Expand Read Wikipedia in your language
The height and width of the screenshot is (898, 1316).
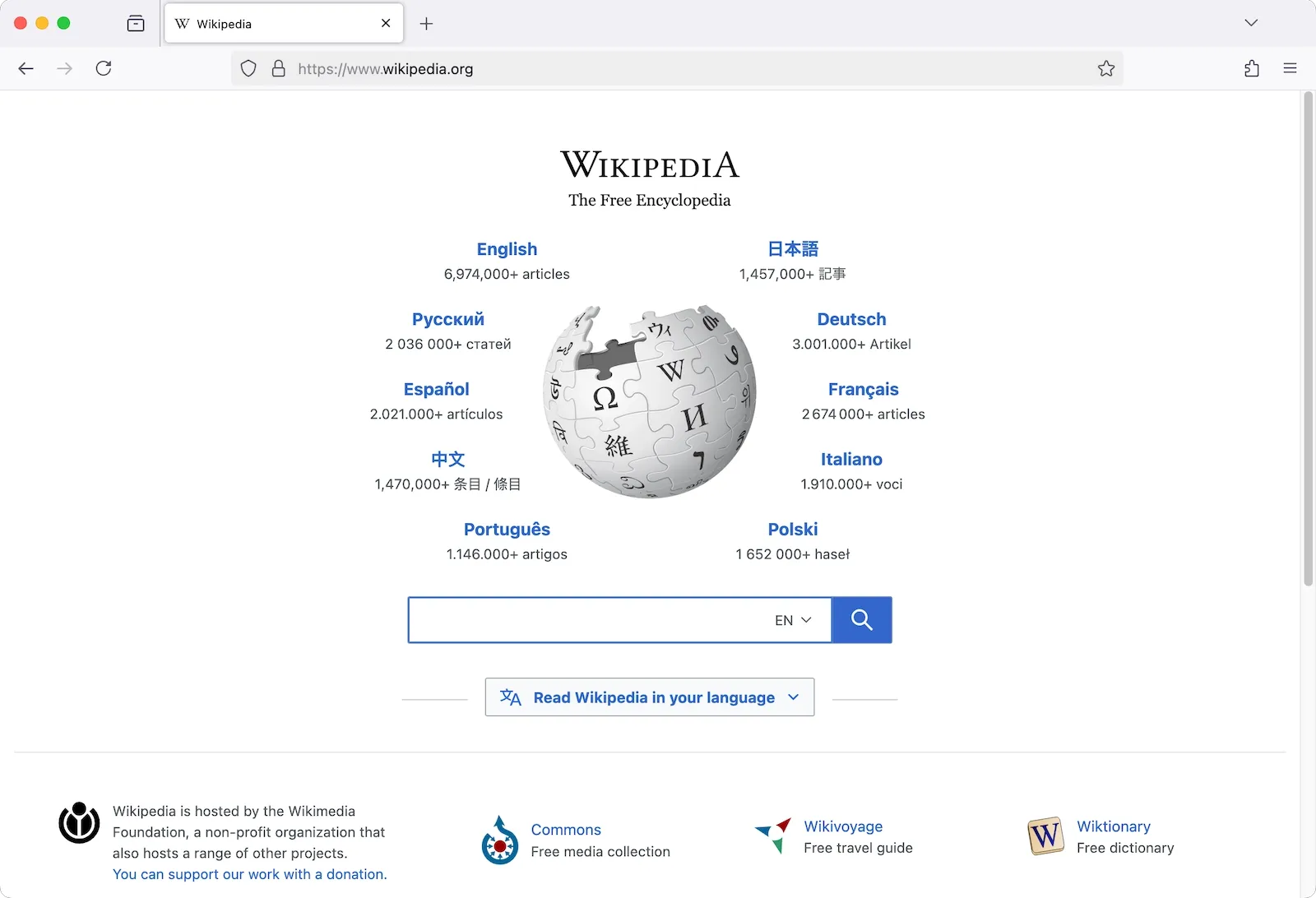[650, 697]
